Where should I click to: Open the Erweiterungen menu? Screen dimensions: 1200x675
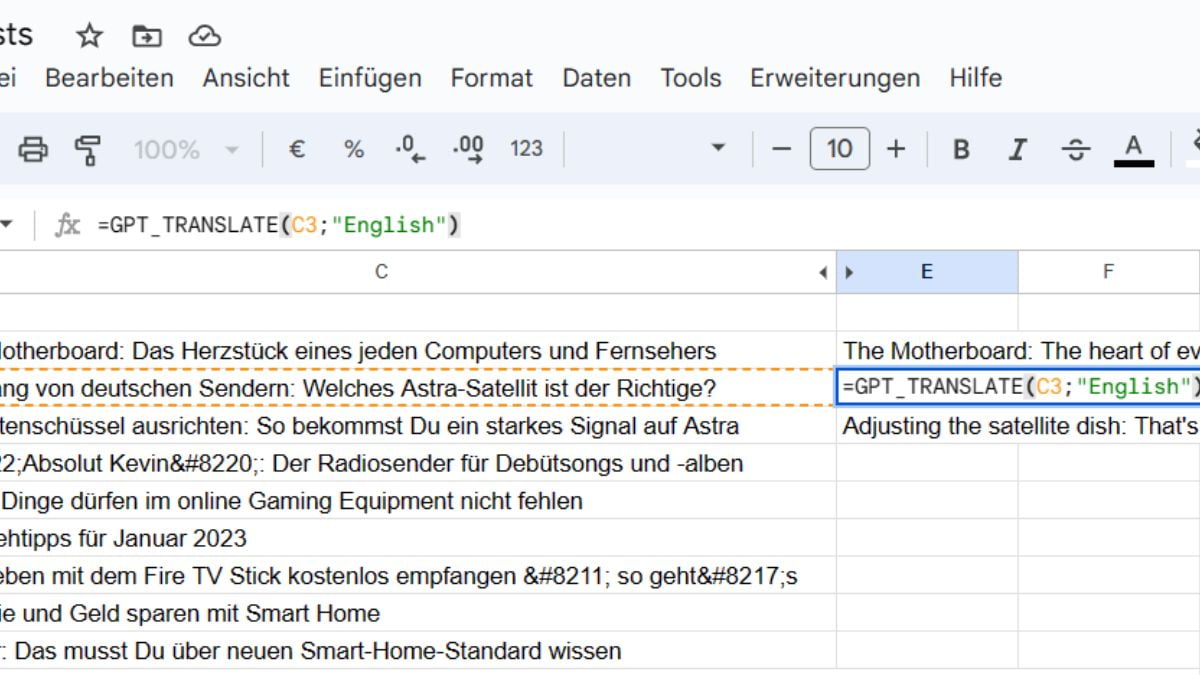(x=834, y=78)
